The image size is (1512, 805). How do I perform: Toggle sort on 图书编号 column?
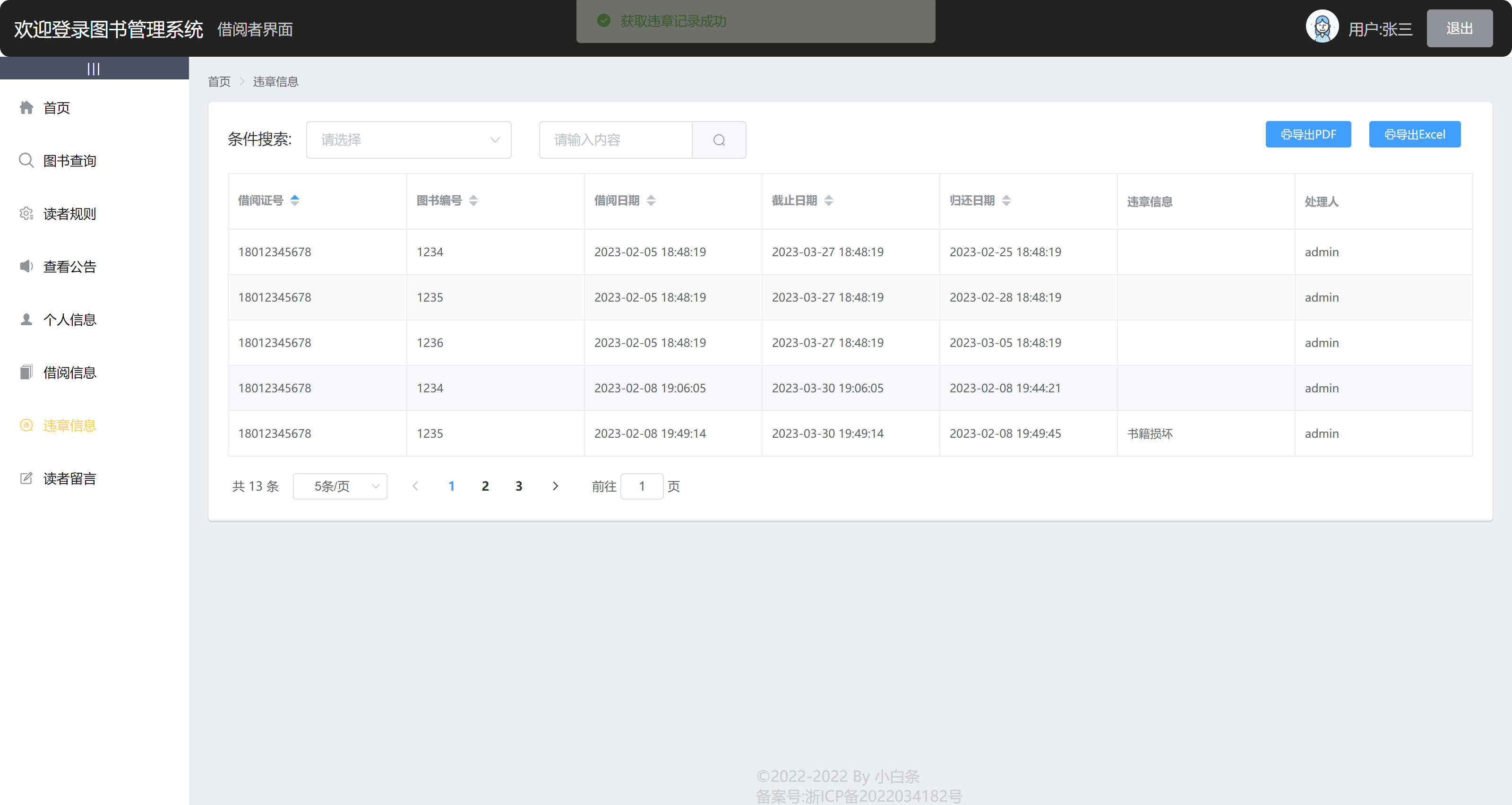coord(473,200)
